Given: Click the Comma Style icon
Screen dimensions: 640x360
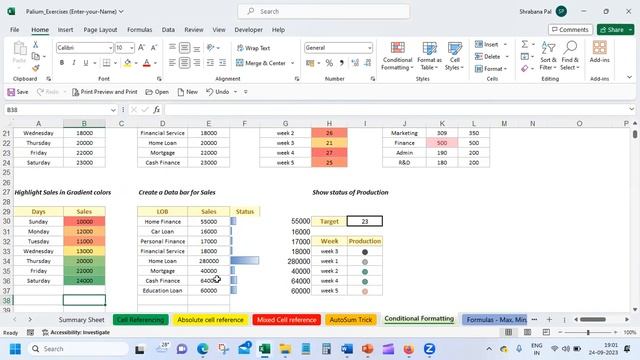Looking at the screenshot, I should [341, 63].
